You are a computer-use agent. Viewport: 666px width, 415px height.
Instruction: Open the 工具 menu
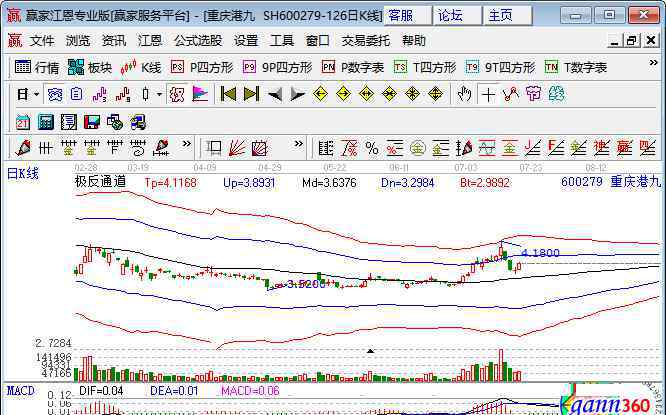282,41
